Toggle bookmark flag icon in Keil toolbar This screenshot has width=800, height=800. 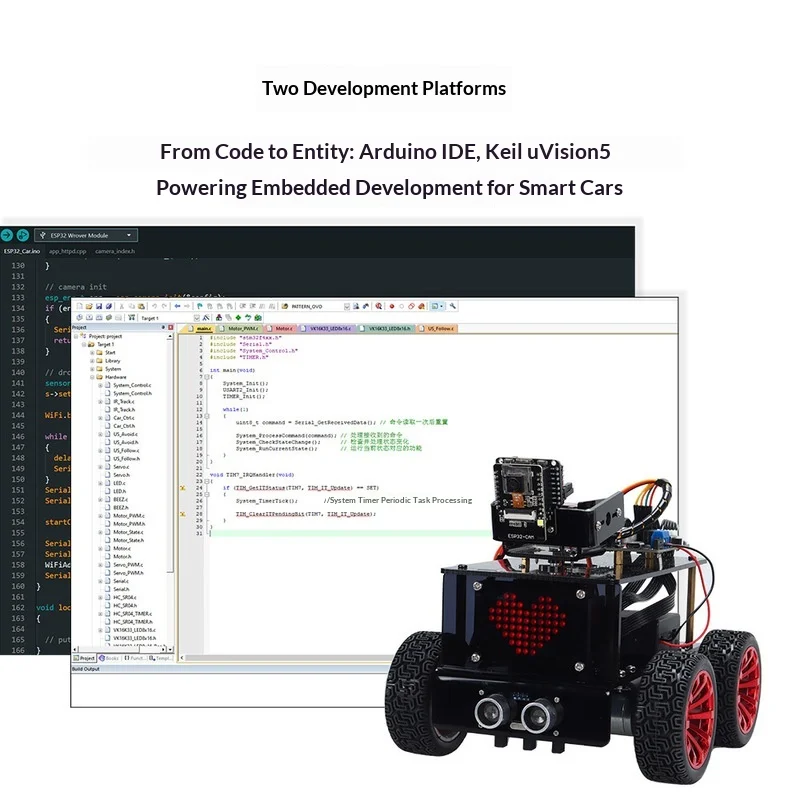click(200, 306)
